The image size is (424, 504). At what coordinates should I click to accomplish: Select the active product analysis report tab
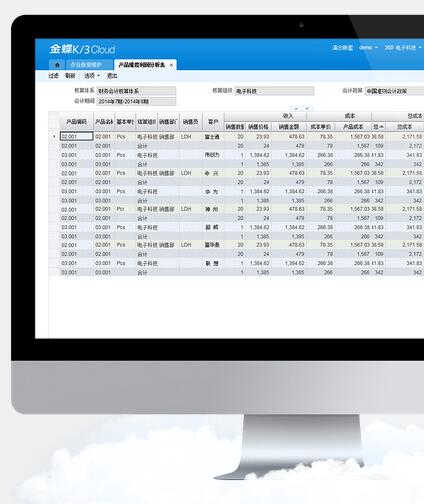[145, 65]
